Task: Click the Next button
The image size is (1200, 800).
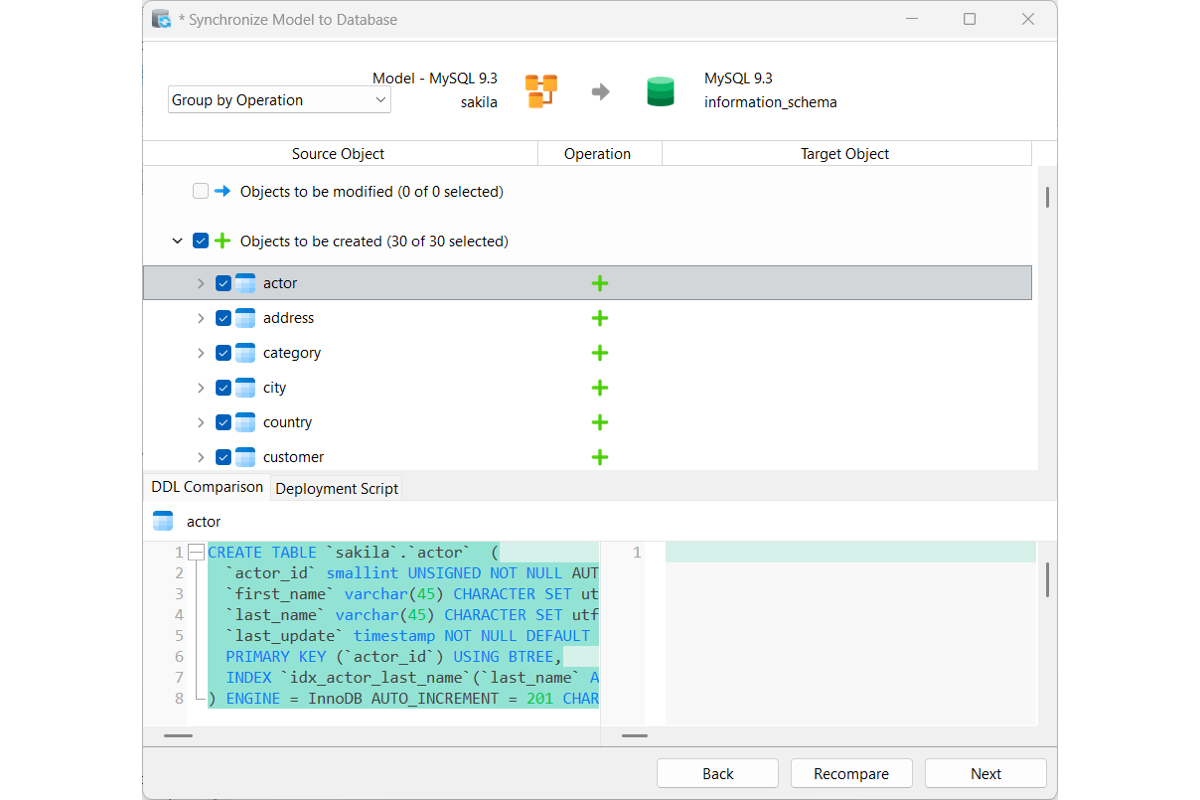Action: (x=985, y=773)
